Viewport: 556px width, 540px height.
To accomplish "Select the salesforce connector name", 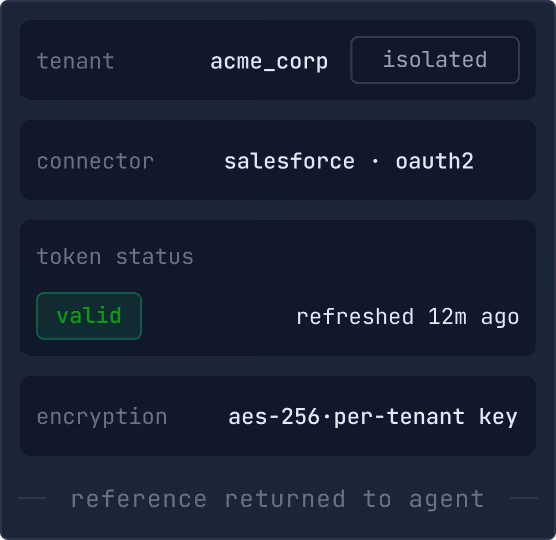I will click(x=289, y=161).
